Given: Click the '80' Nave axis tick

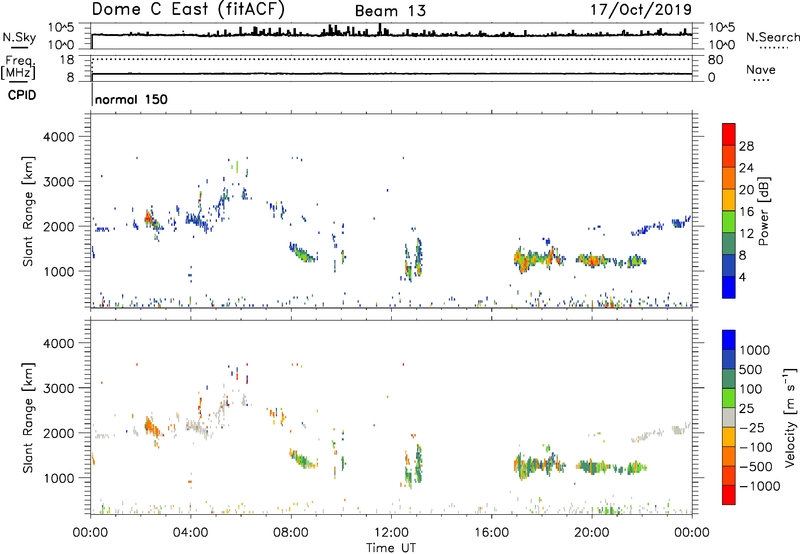Looking at the screenshot, I should point(715,60).
